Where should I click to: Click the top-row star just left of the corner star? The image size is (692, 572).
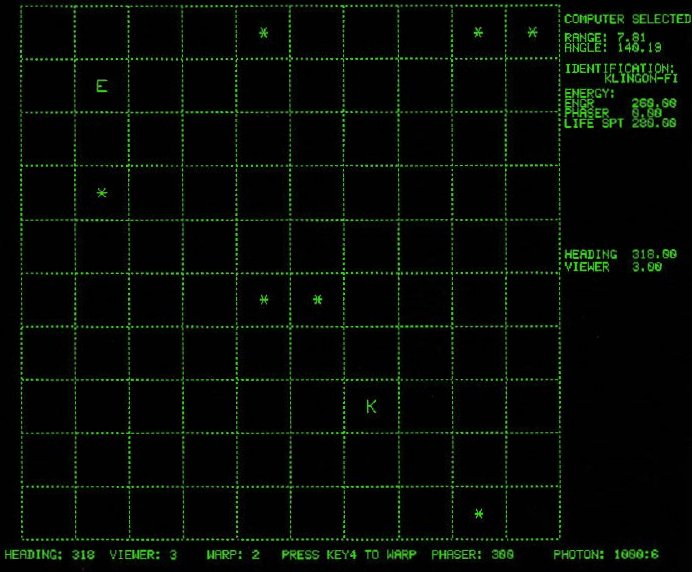coord(478,32)
